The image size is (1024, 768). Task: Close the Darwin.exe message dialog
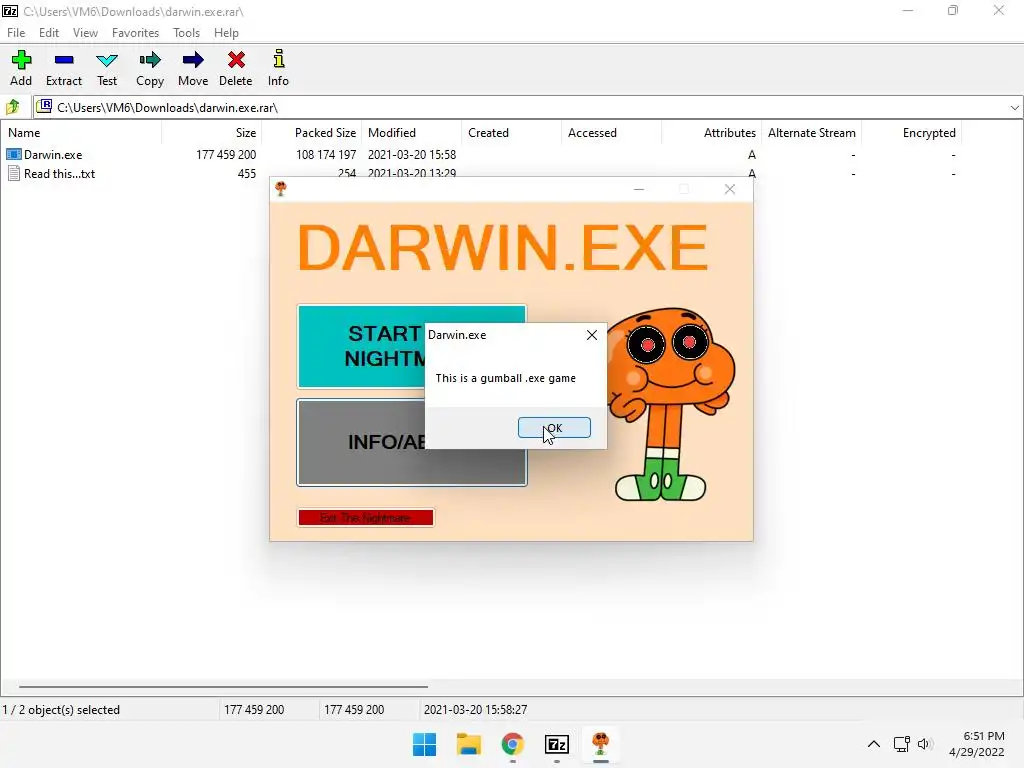(592, 335)
